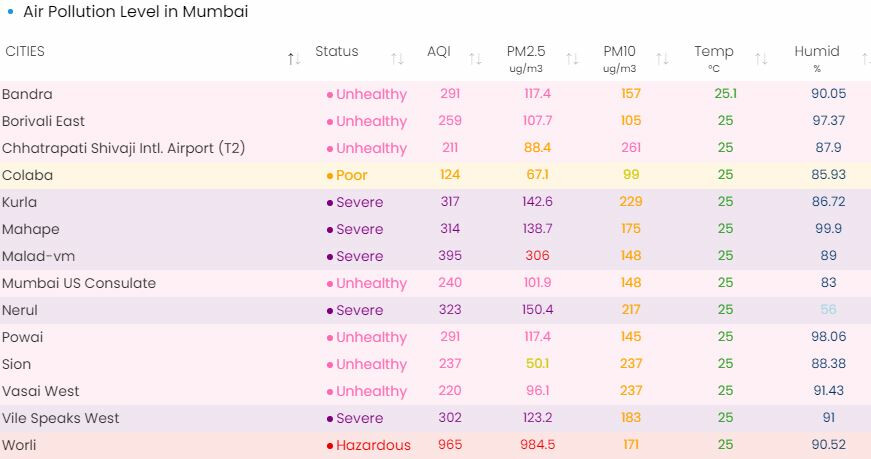Open Borivali East city link
Screen dimensions: 871x459
tap(43, 121)
